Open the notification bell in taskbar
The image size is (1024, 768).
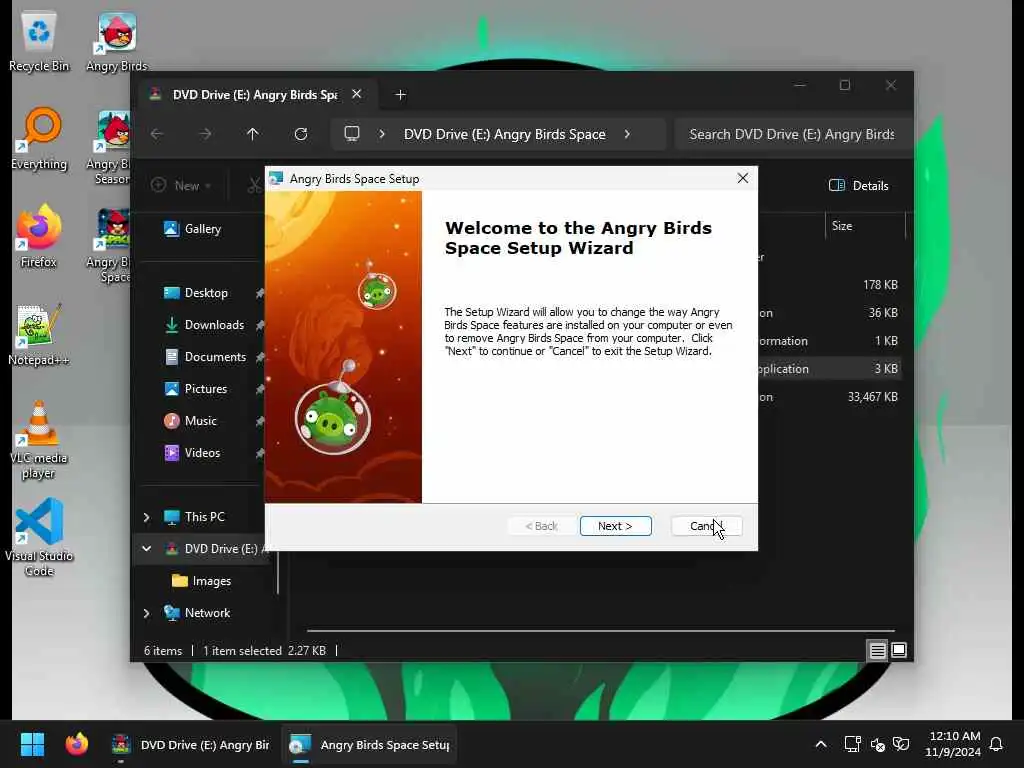tap(996, 744)
